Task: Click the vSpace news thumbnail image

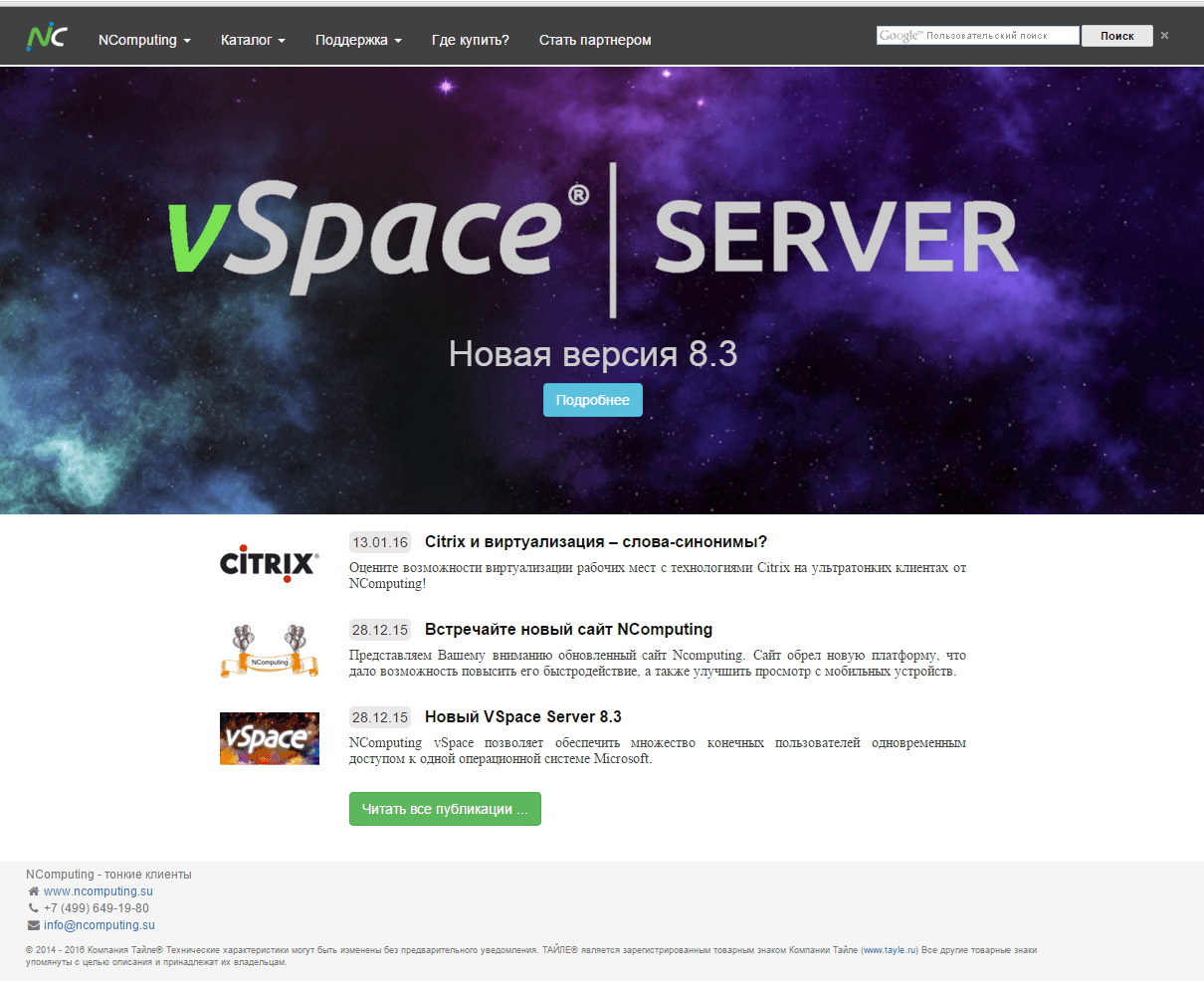Action: pos(269,738)
